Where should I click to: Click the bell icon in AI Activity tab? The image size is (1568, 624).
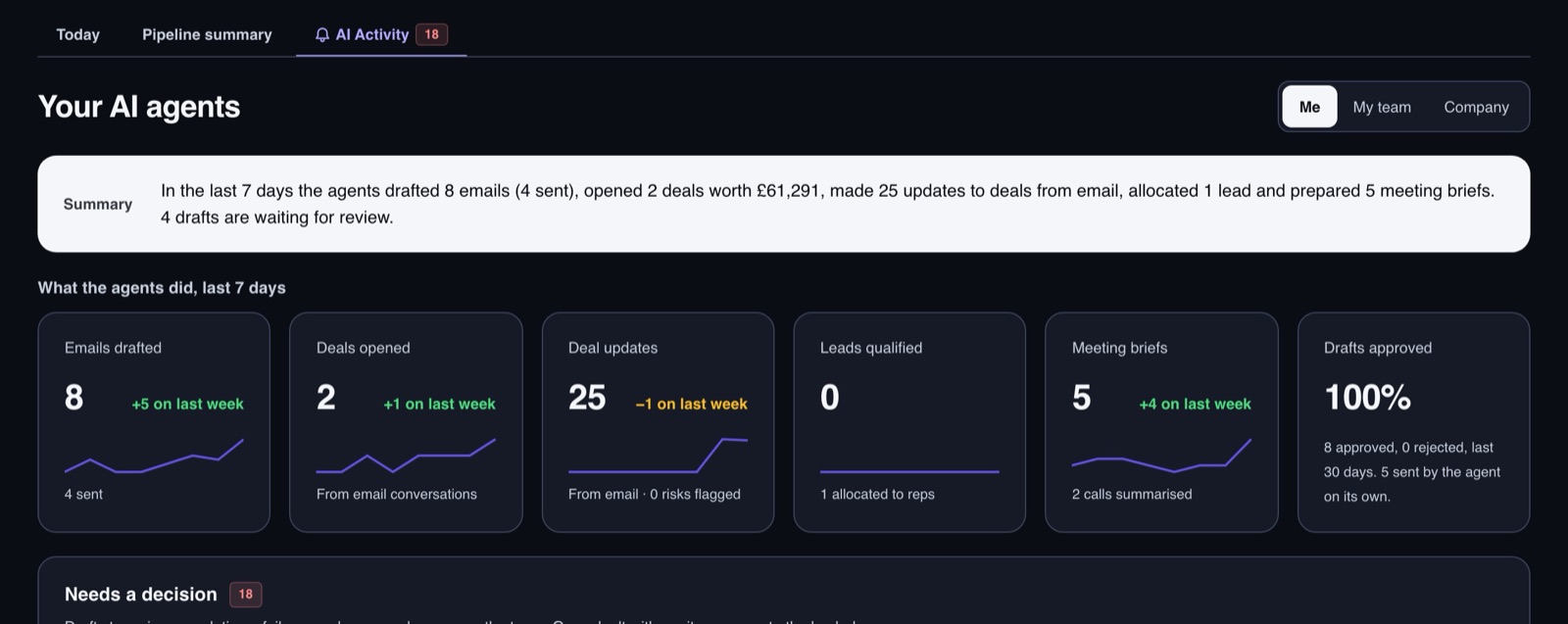(x=322, y=34)
